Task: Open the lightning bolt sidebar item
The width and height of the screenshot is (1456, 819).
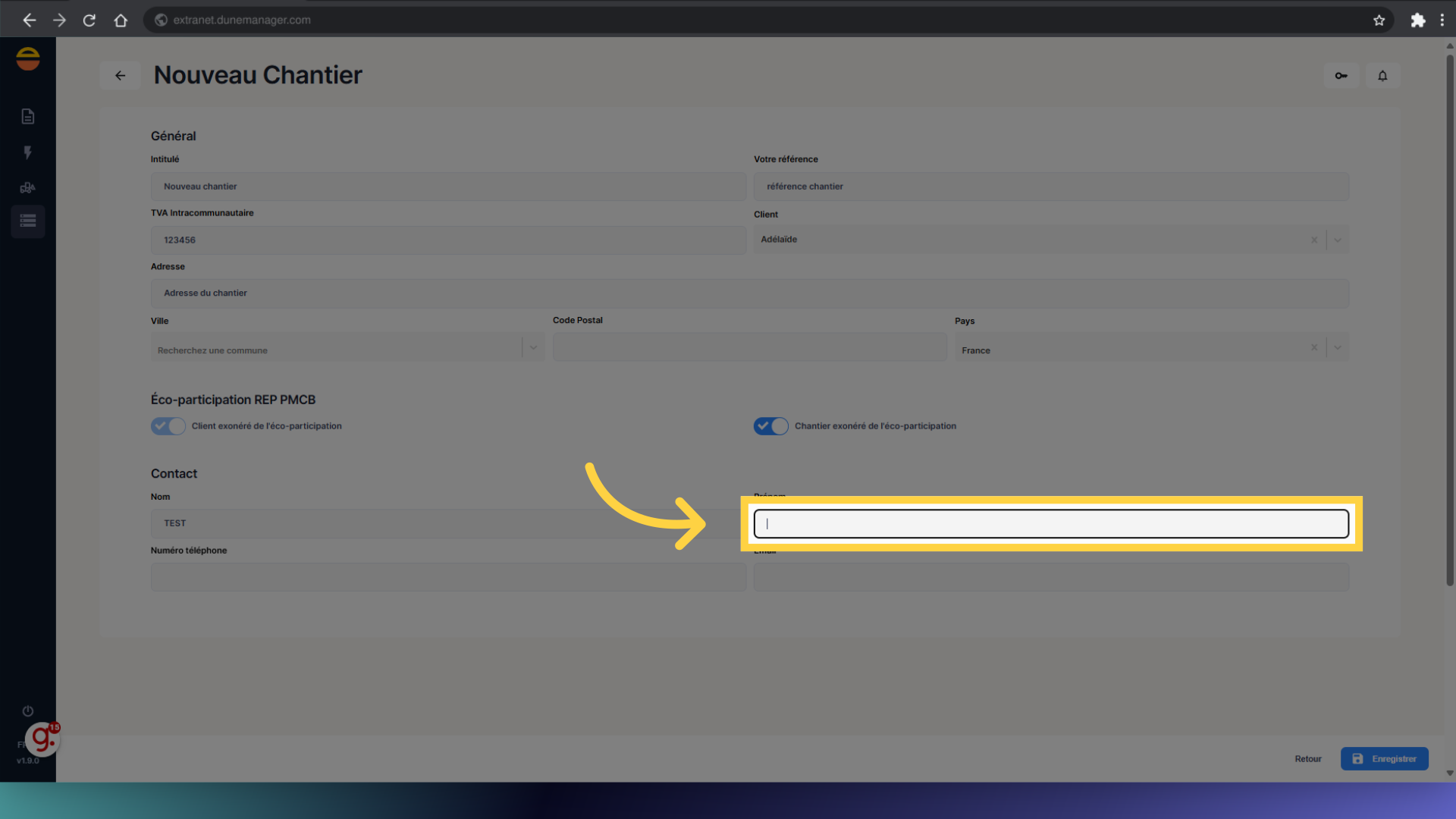Action: tap(28, 152)
